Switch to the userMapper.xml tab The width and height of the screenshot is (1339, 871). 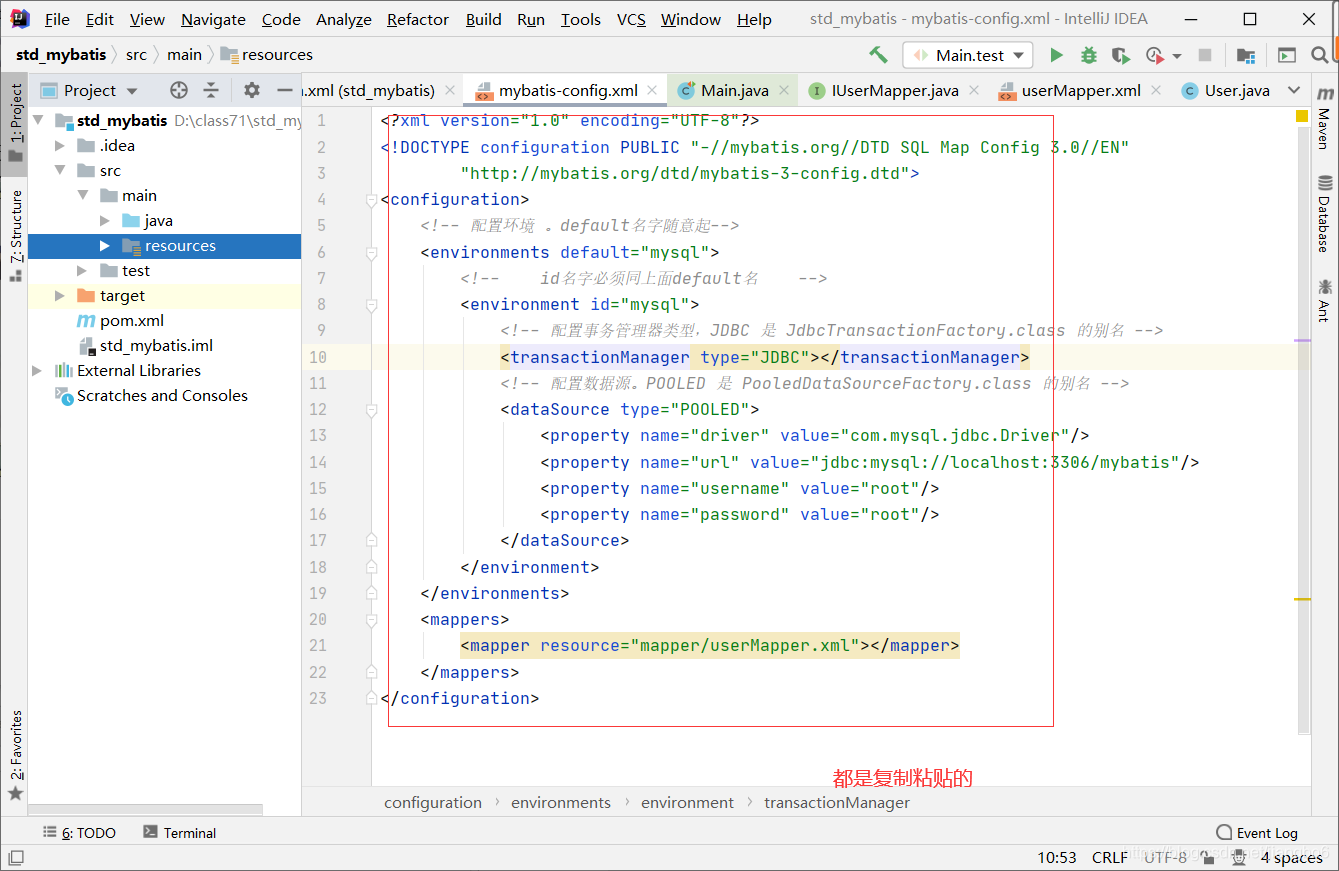pos(1081,90)
